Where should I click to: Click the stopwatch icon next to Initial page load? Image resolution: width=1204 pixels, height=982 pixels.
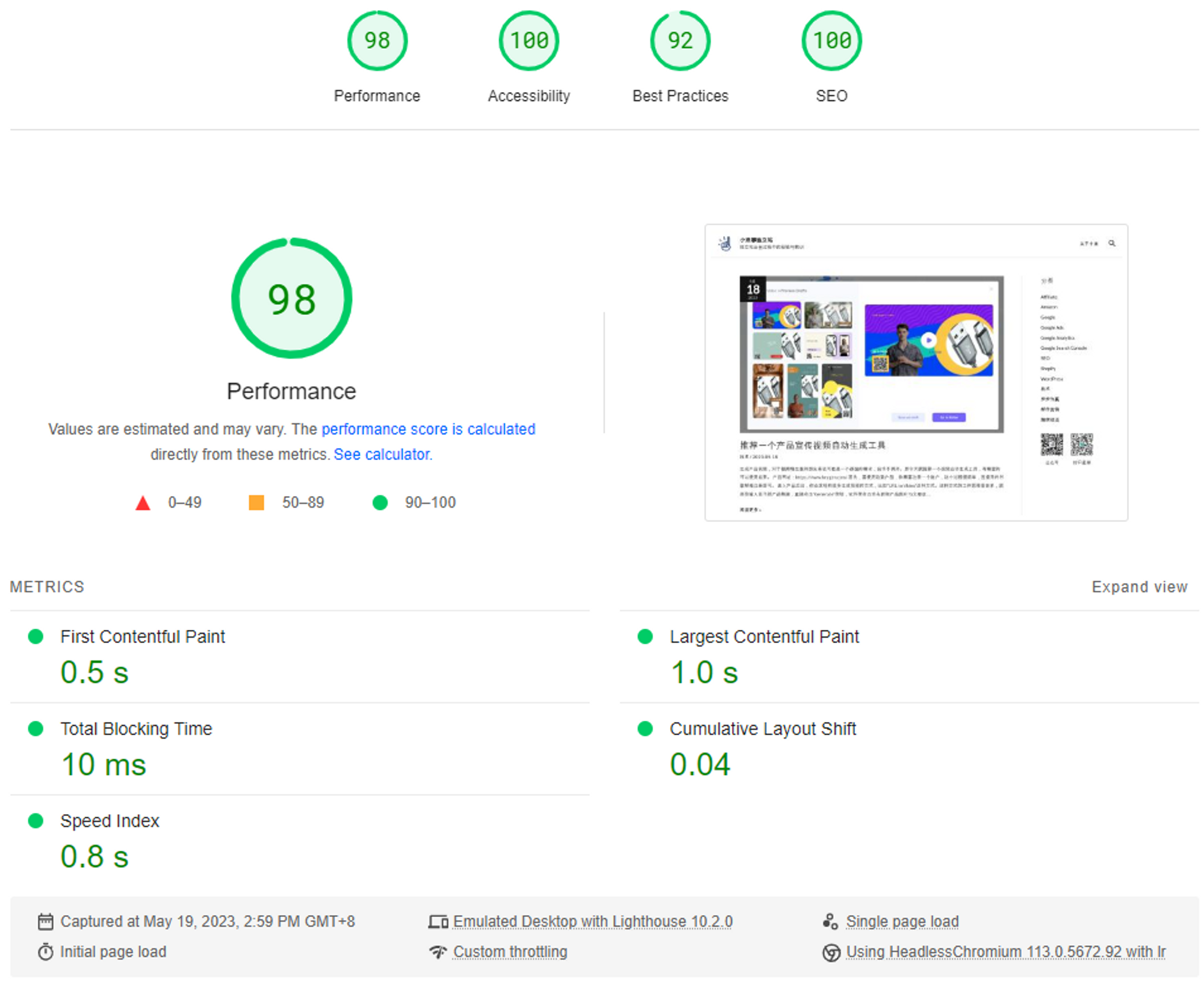pos(45,952)
